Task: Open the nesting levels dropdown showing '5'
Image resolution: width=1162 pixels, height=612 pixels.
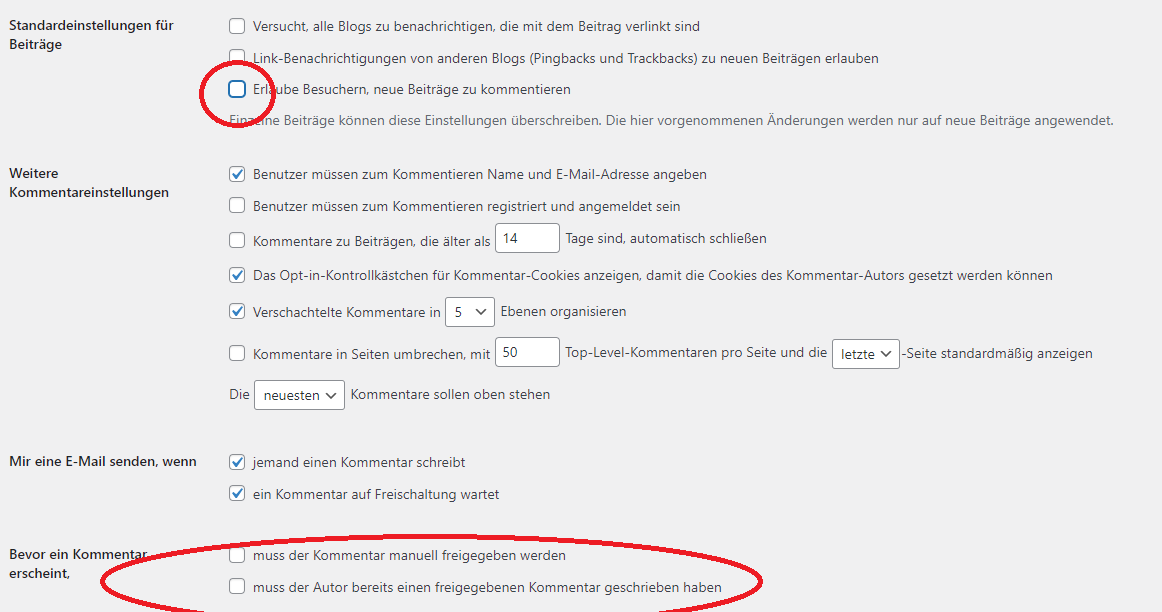Action: point(470,311)
